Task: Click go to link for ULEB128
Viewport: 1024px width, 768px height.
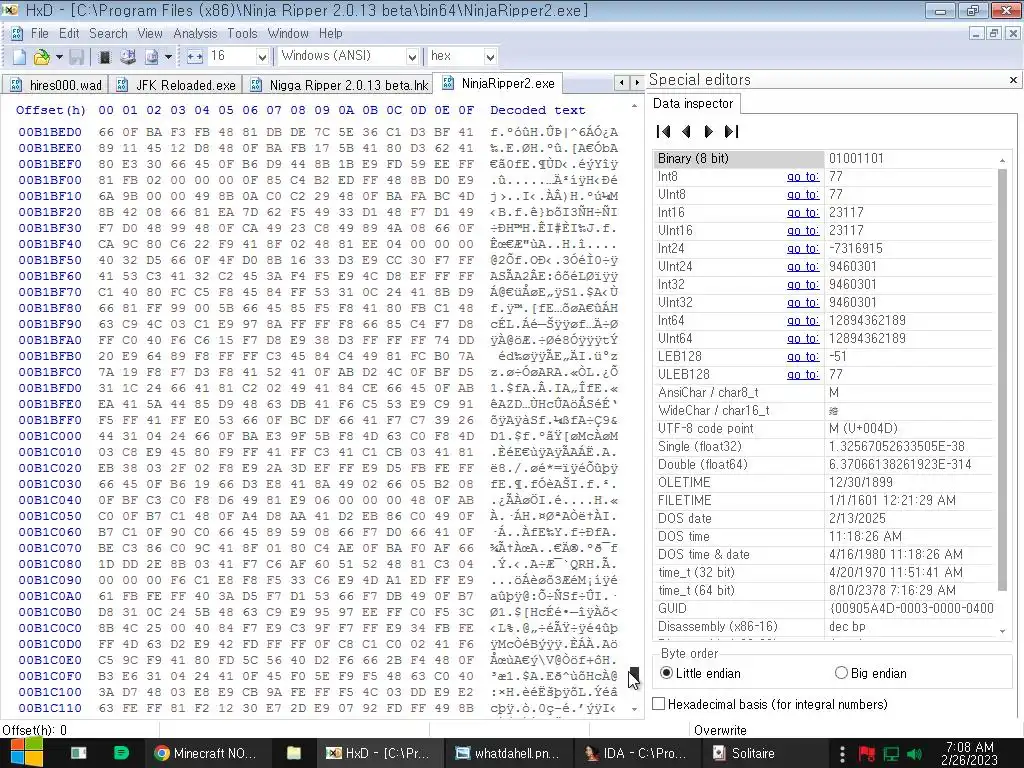Action: point(803,374)
